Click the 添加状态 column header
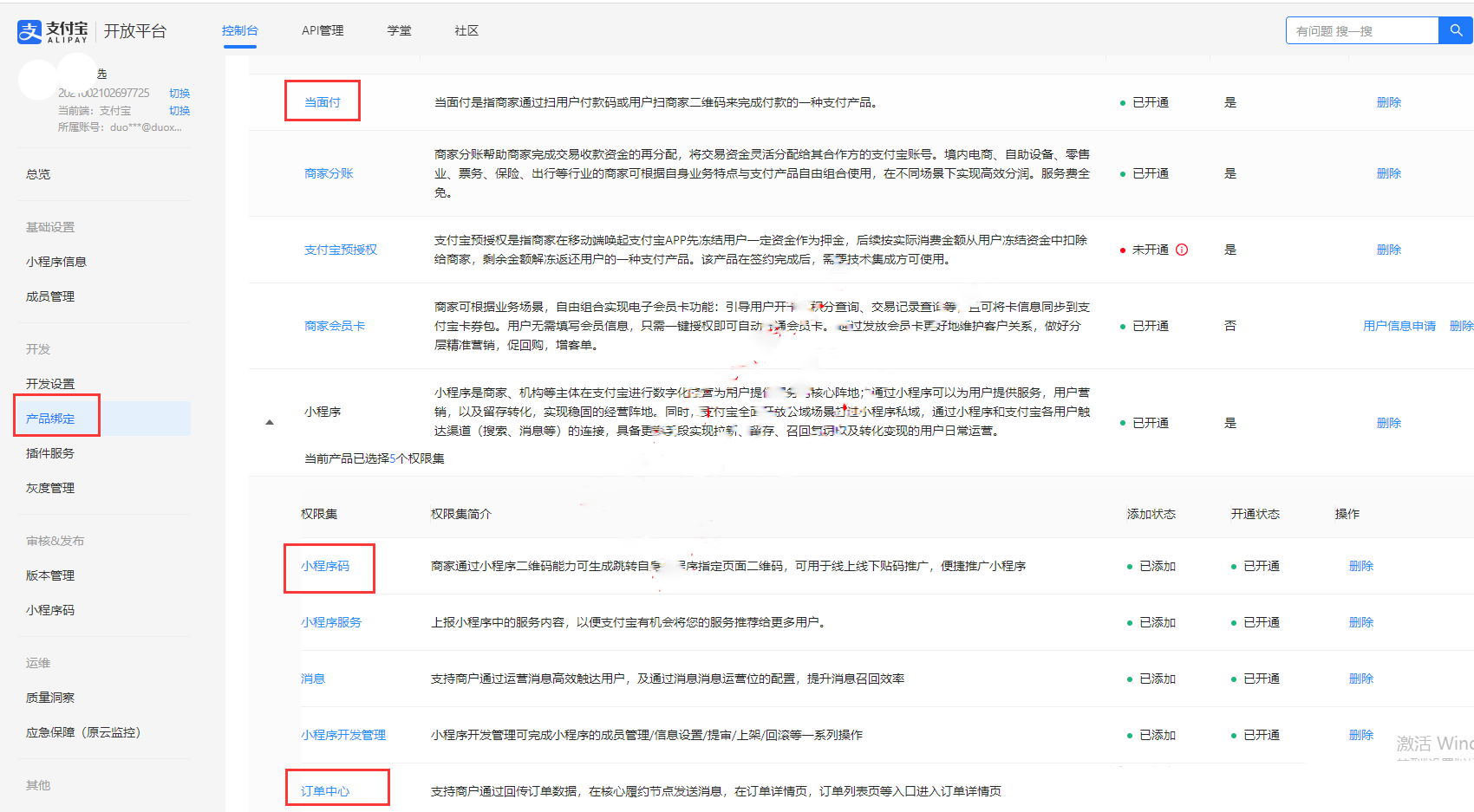The width and height of the screenshot is (1474, 812). click(1151, 514)
